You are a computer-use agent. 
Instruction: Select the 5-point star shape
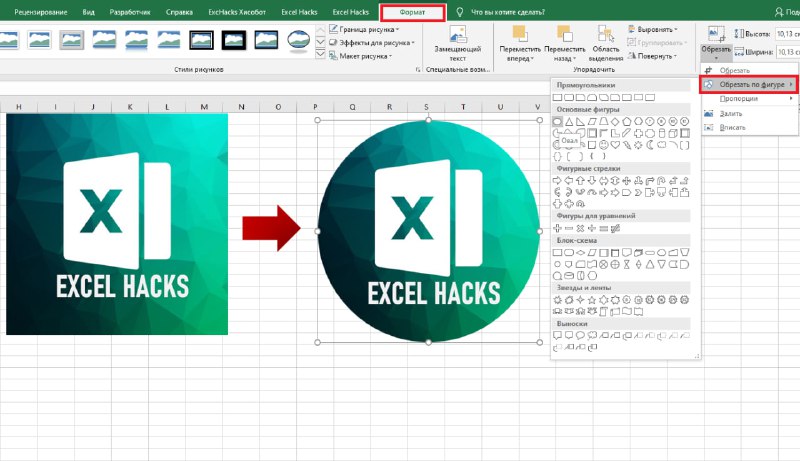click(x=592, y=300)
